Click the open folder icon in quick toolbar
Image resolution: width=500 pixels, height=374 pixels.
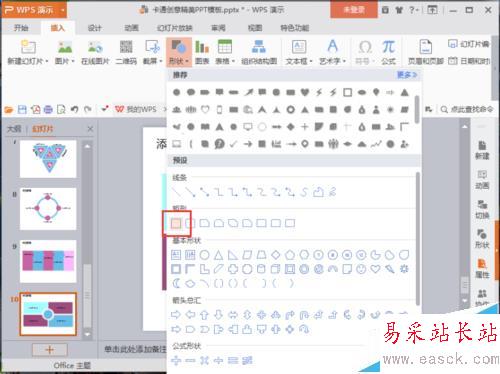pos(9,109)
